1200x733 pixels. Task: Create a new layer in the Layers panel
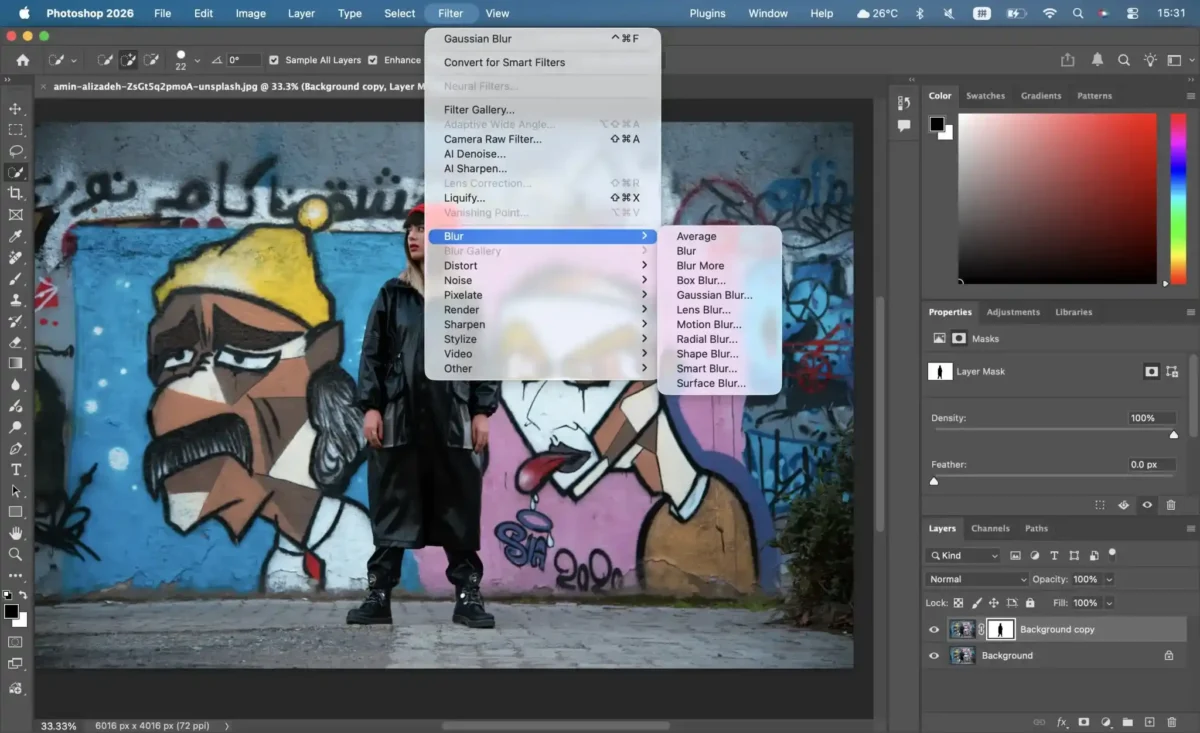pos(1148,721)
